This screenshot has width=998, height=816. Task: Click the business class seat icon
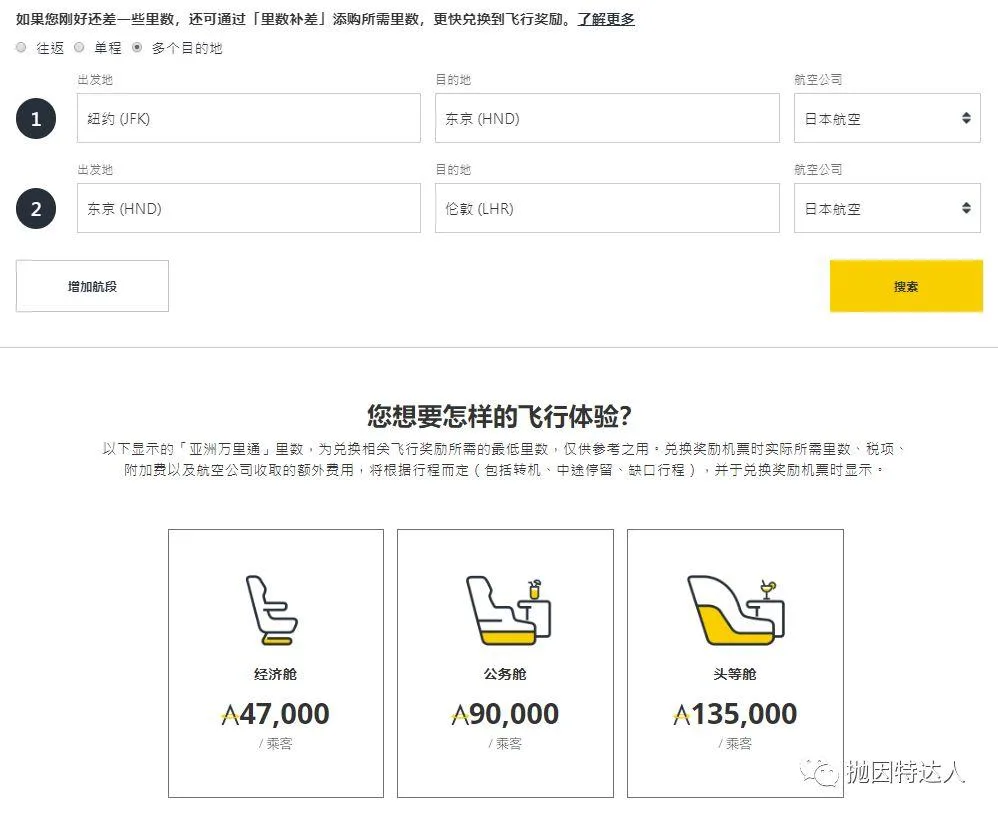[x=505, y=610]
